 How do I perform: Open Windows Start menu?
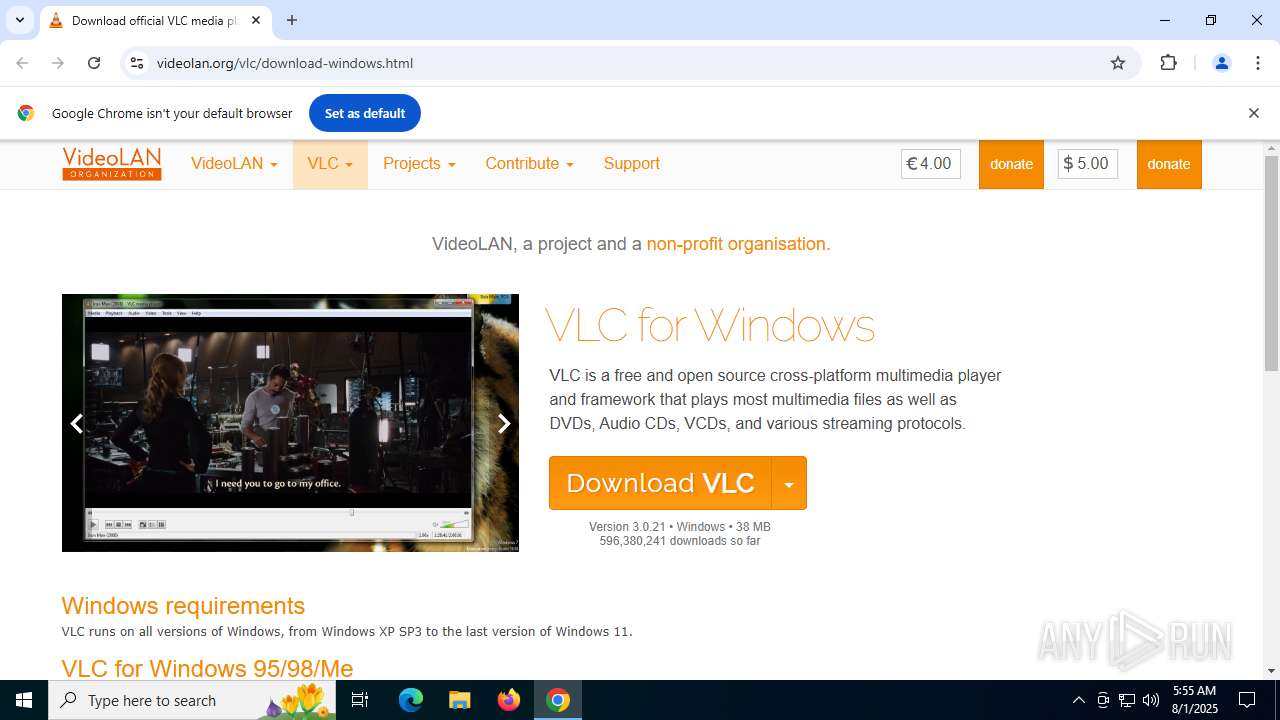24,700
